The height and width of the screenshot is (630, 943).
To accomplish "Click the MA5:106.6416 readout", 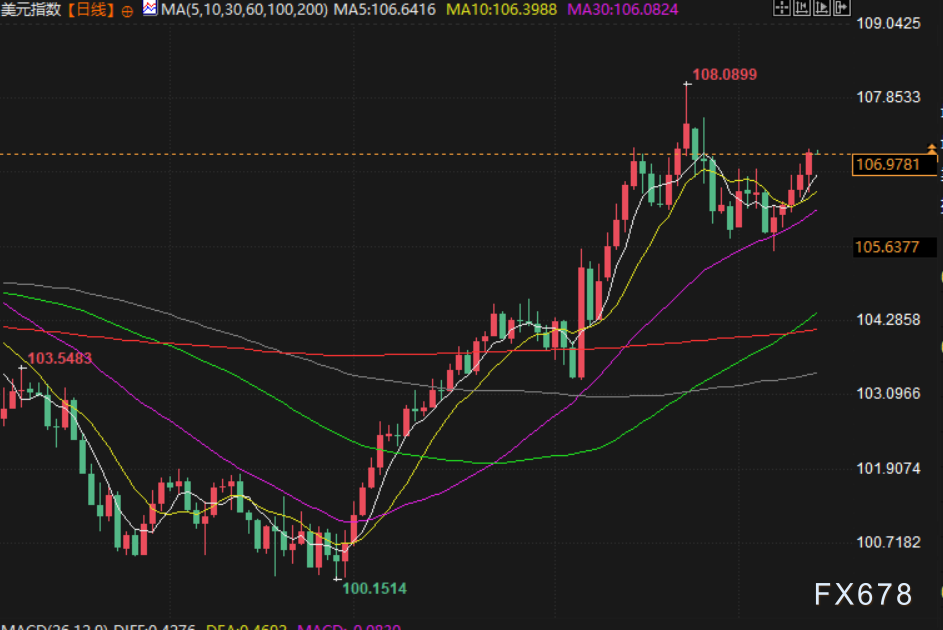I will (x=385, y=10).
